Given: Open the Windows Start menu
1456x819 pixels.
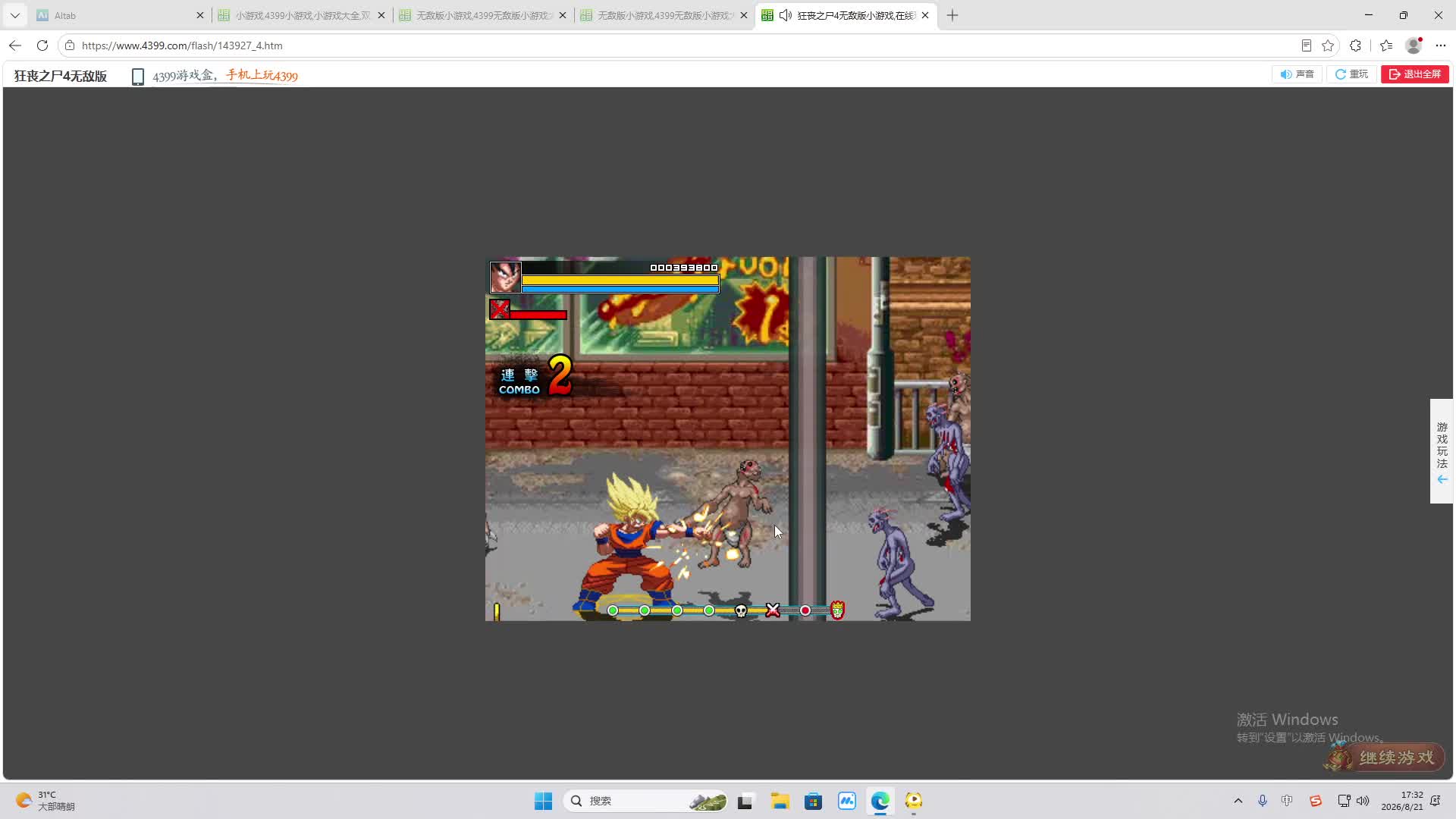Looking at the screenshot, I should pos(543,801).
